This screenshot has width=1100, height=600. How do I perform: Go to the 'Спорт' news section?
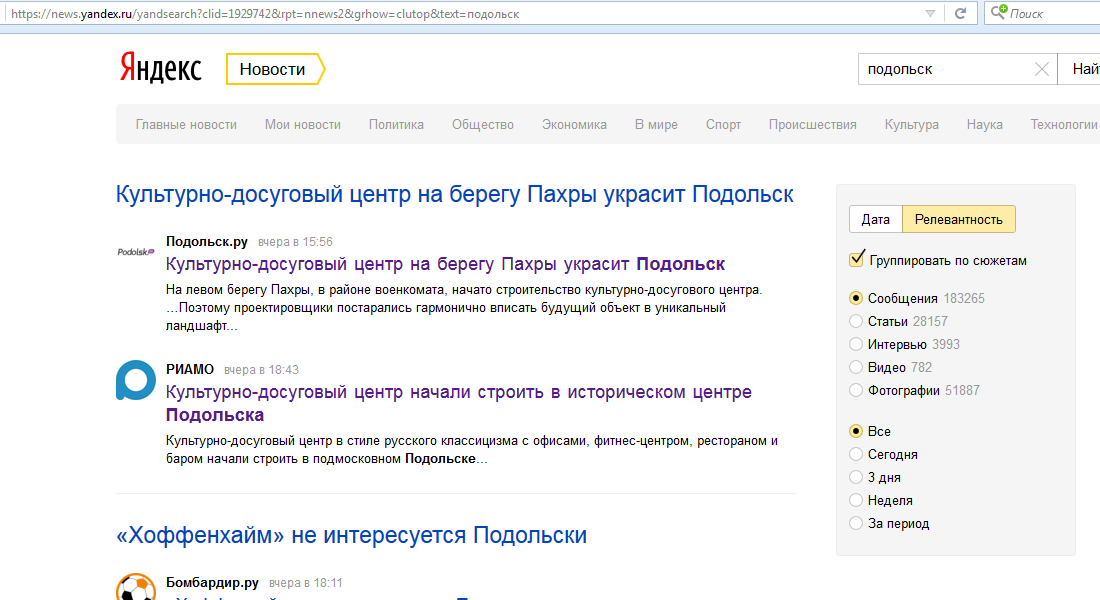tap(723, 125)
